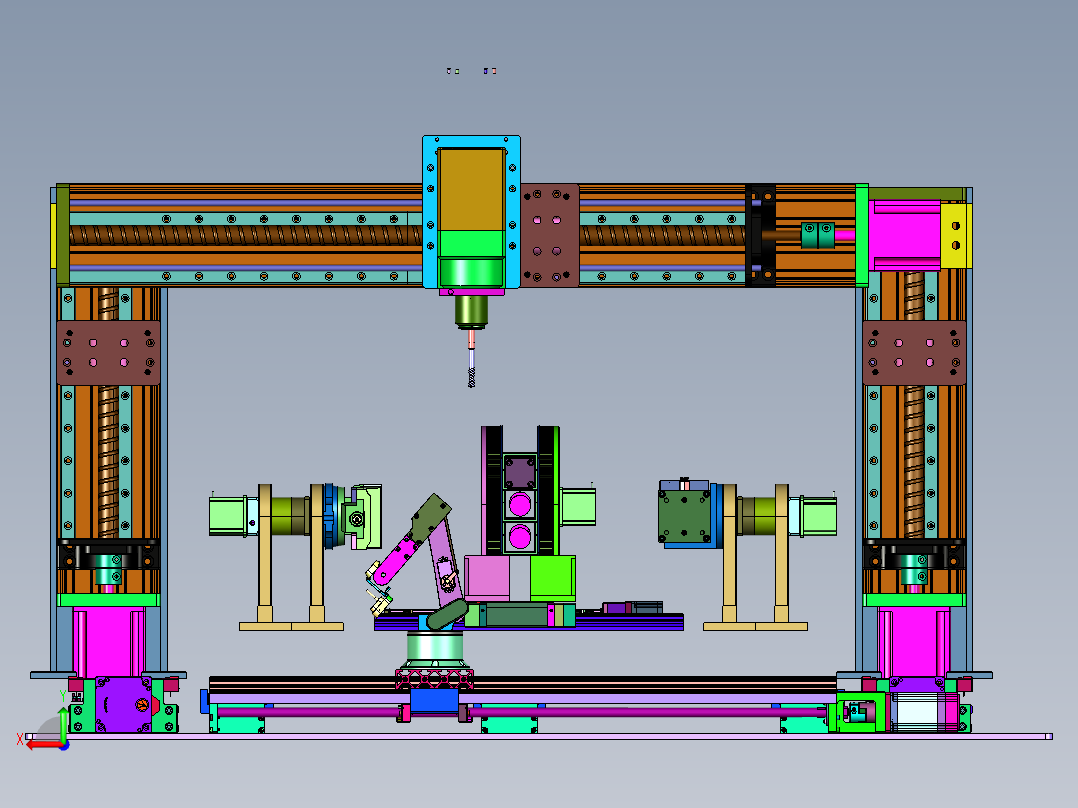Select the pink square block left of green block
Viewport: 1078px width, 808px height.
[x=487, y=578]
